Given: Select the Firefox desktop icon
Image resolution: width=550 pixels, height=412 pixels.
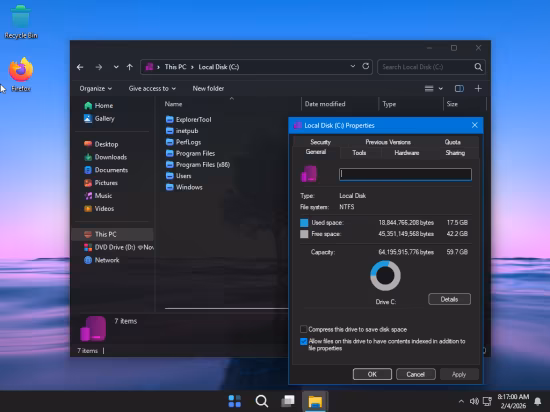Looking at the screenshot, I should tap(21, 75).
